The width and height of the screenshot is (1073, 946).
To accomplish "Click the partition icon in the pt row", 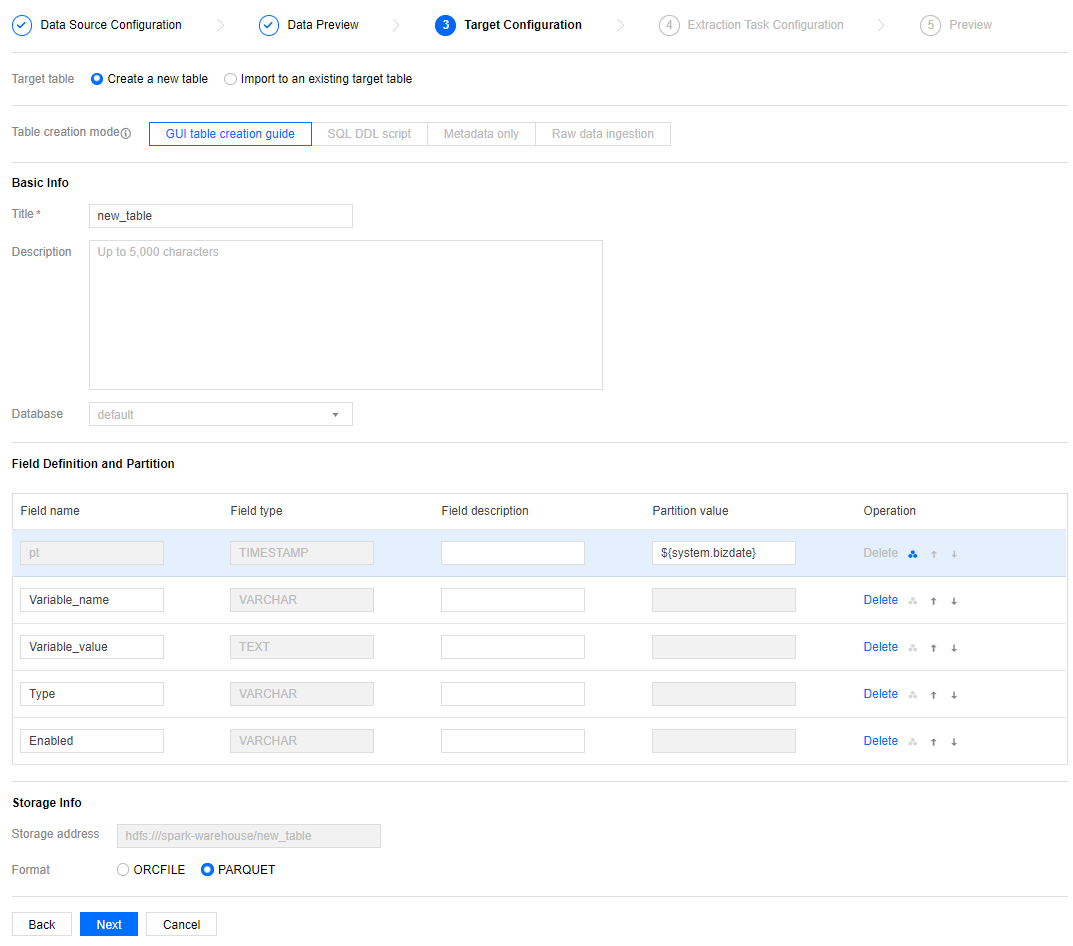I will [x=912, y=554].
